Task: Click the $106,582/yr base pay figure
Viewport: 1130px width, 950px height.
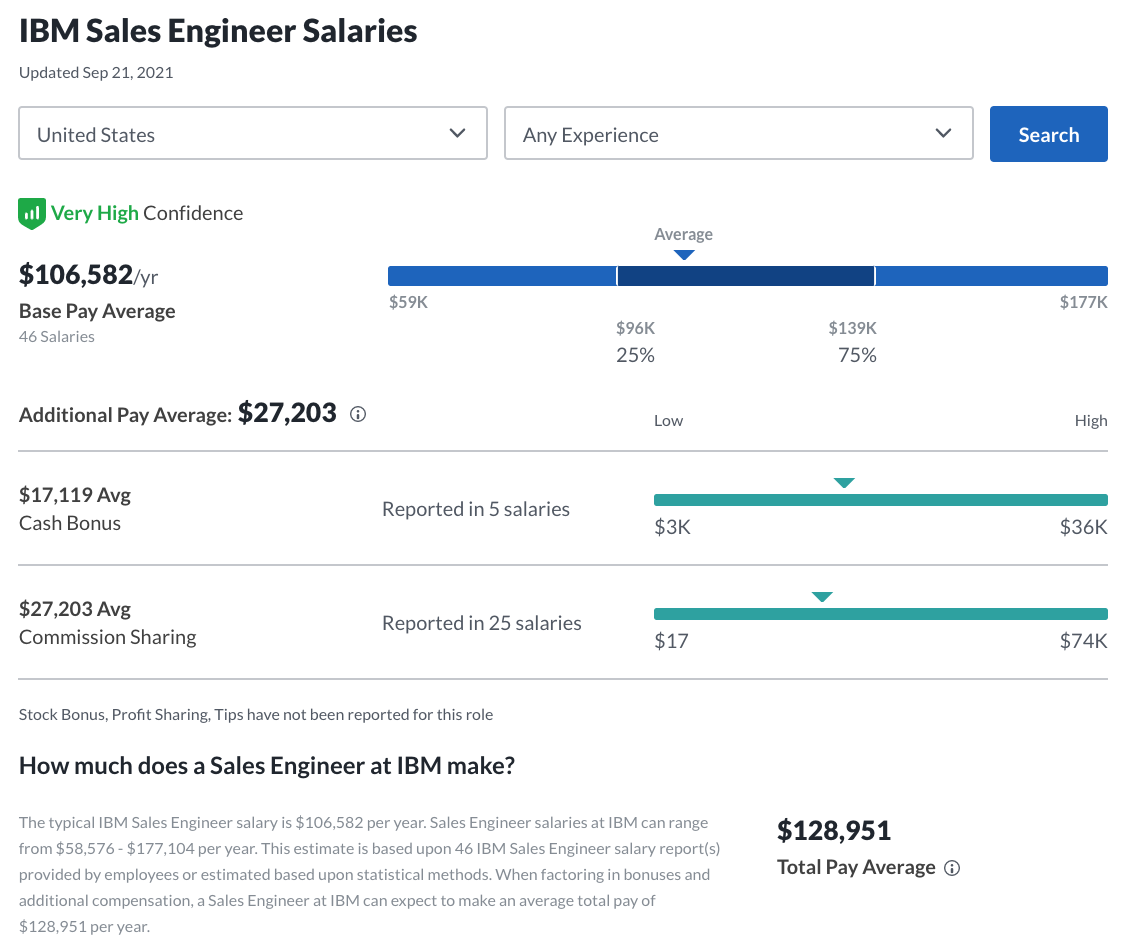Action: (x=89, y=275)
